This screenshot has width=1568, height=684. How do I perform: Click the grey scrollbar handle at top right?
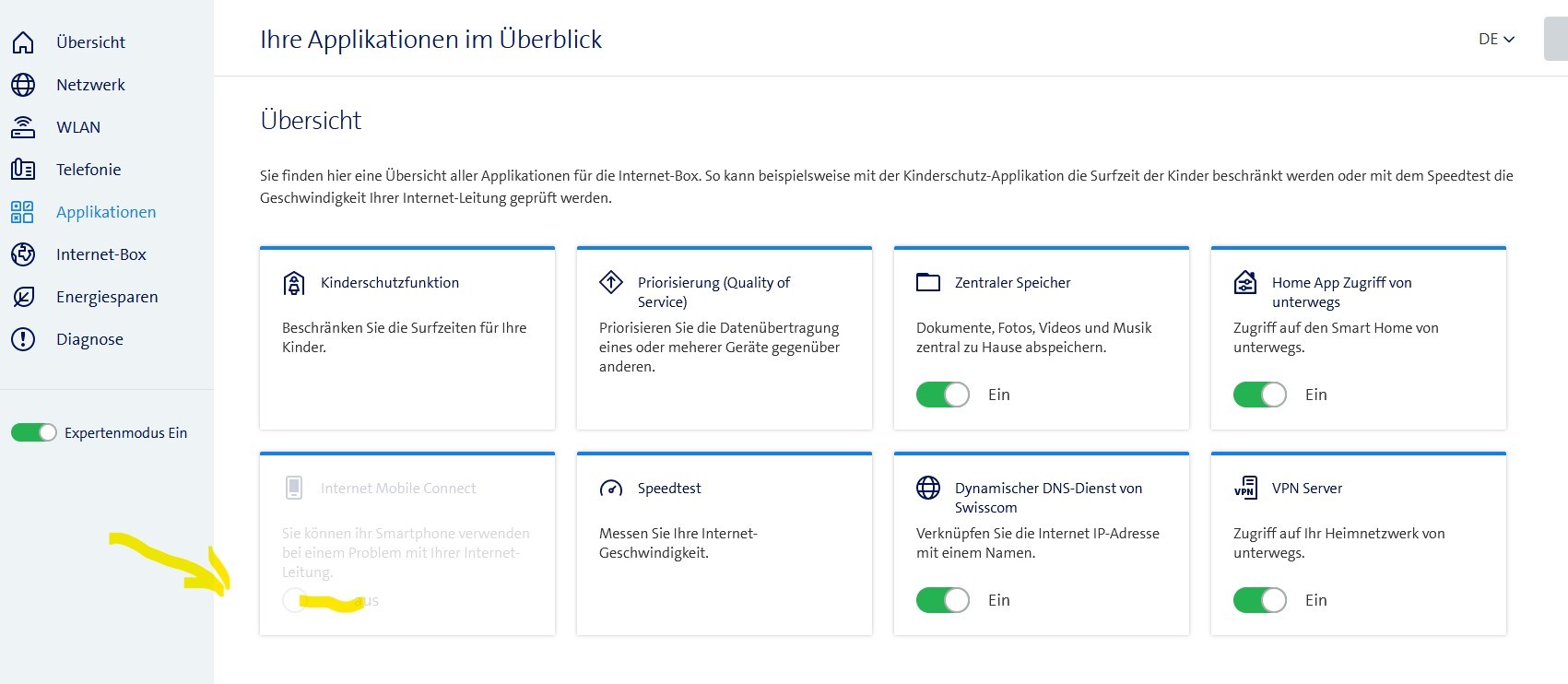[1555, 39]
